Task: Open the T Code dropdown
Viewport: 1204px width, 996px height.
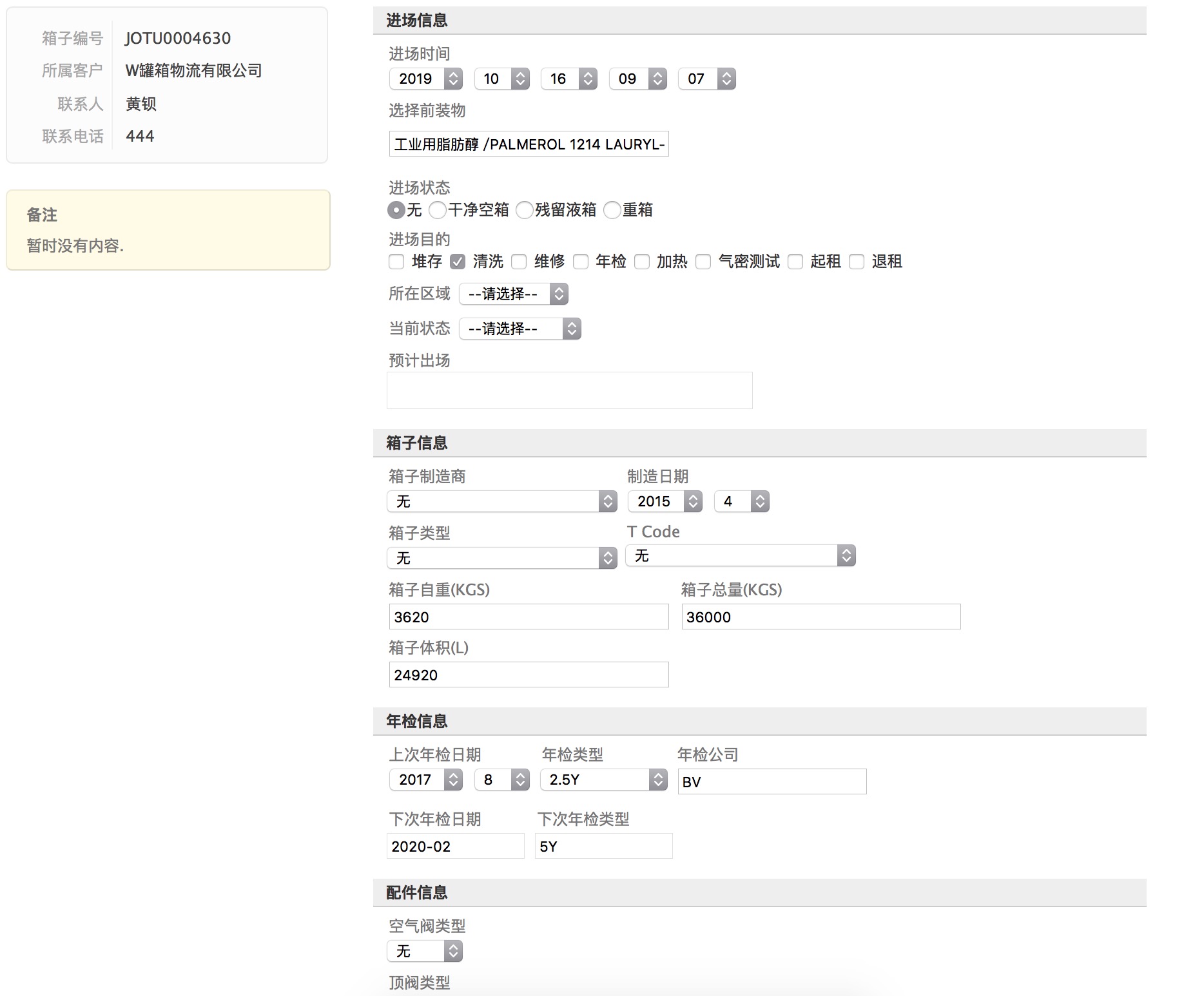Action: pyautogui.click(x=740, y=555)
